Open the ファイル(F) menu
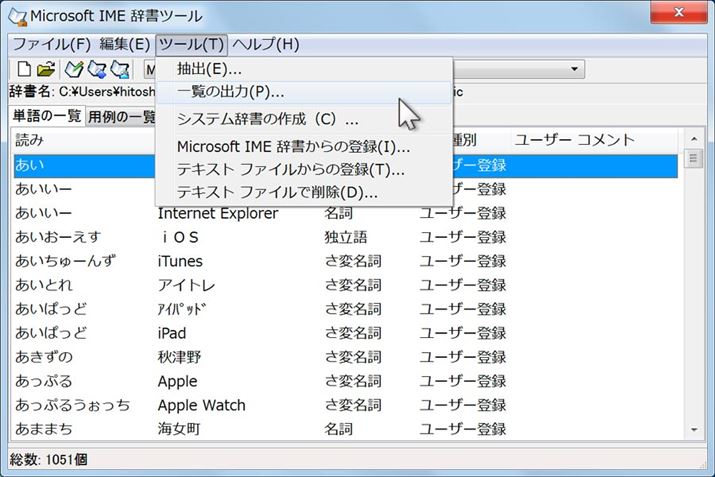Screen dimensions: 715x477 tap(52, 44)
